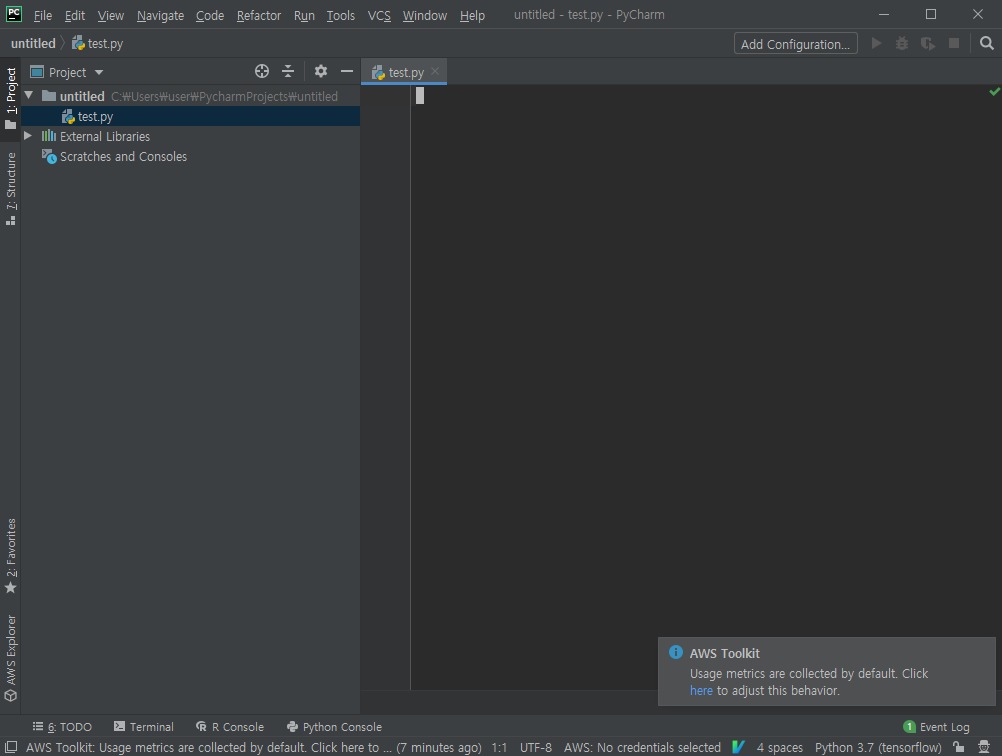Image resolution: width=1002 pixels, height=756 pixels.
Task: Collapse the untitled project folder arrow
Action: (x=29, y=96)
